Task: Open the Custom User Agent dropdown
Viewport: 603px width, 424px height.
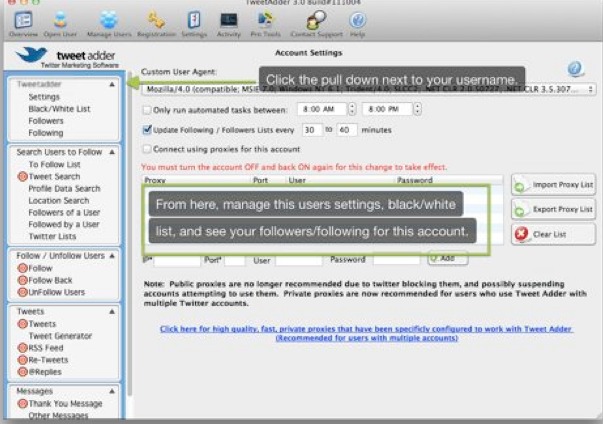Action: pyautogui.click(x=368, y=89)
